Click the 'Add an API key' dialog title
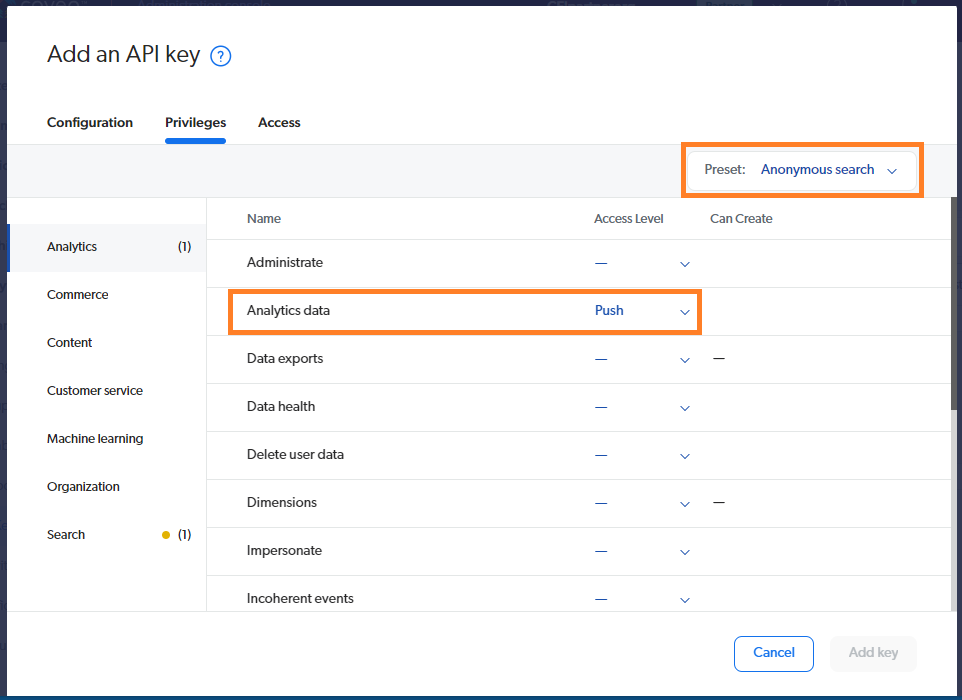 click(x=123, y=55)
